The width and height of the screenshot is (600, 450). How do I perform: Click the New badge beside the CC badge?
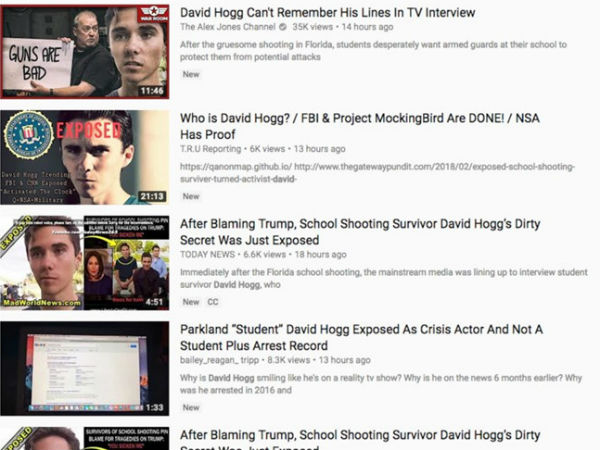[191, 302]
